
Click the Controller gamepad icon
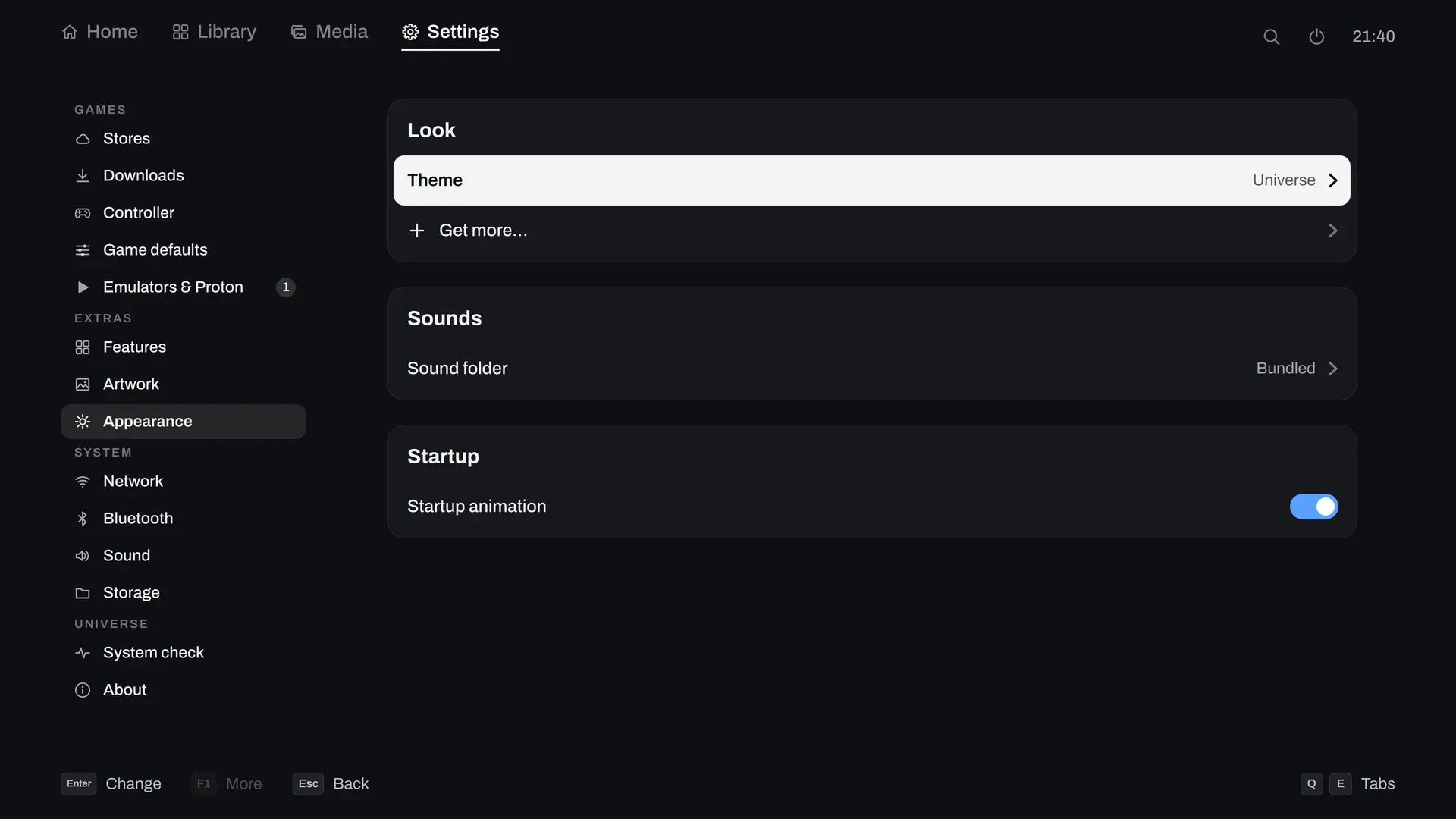(x=83, y=213)
